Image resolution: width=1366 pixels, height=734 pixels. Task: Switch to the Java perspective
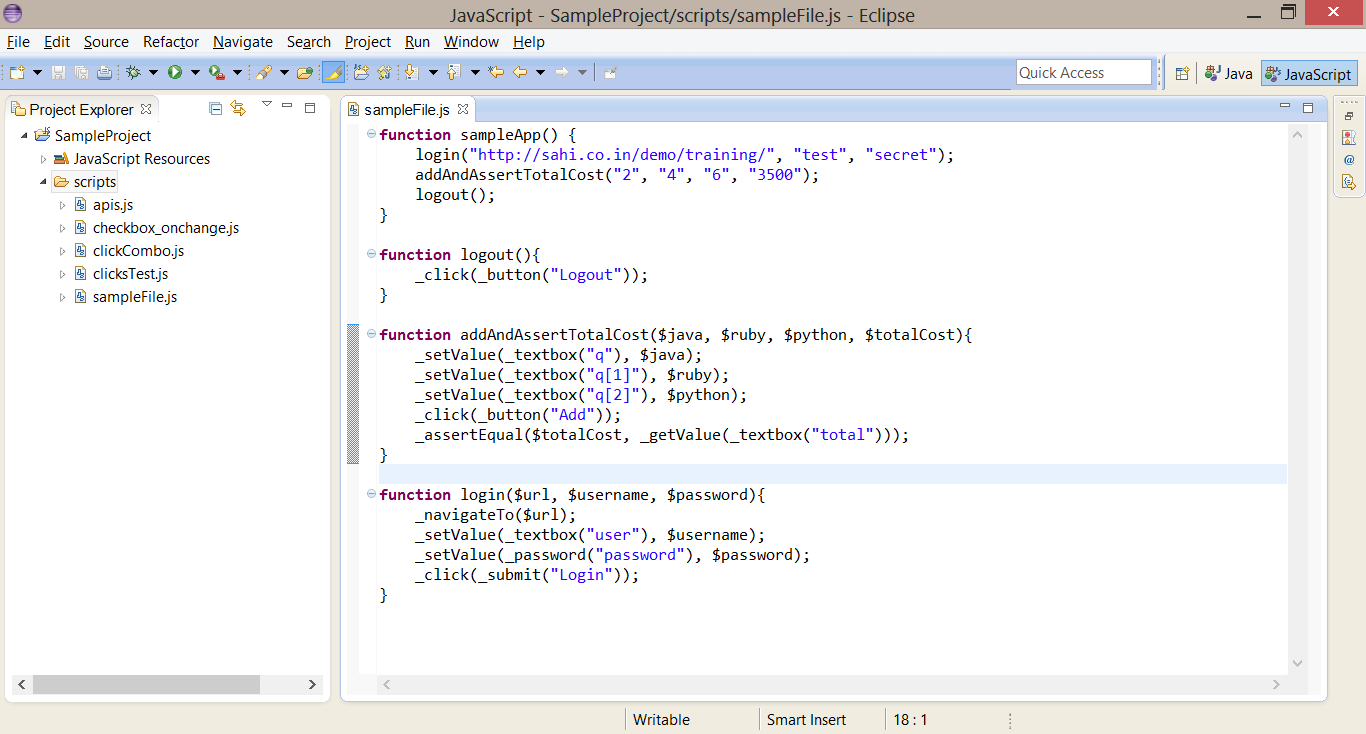1228,73
